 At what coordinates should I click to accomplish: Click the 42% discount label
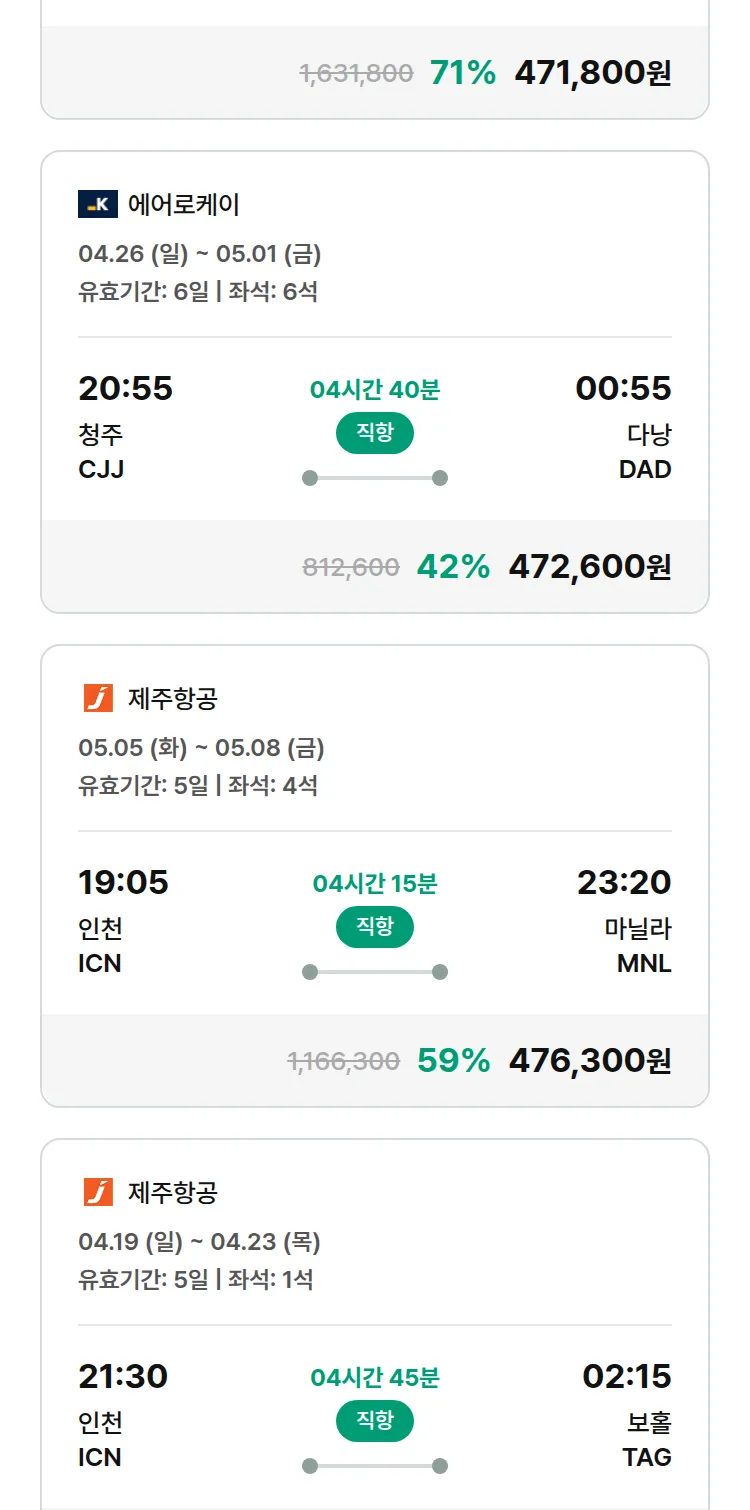(453, 567)
